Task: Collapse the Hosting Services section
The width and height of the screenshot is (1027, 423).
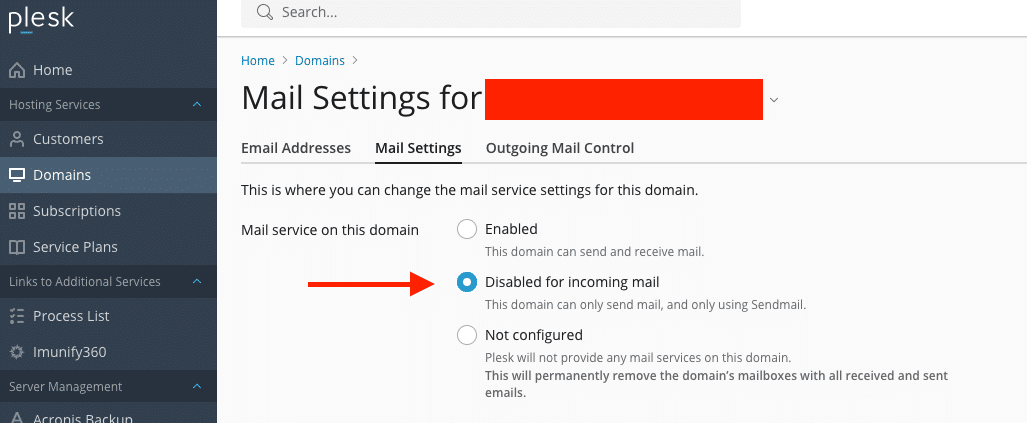Action: tap(197, 105)
